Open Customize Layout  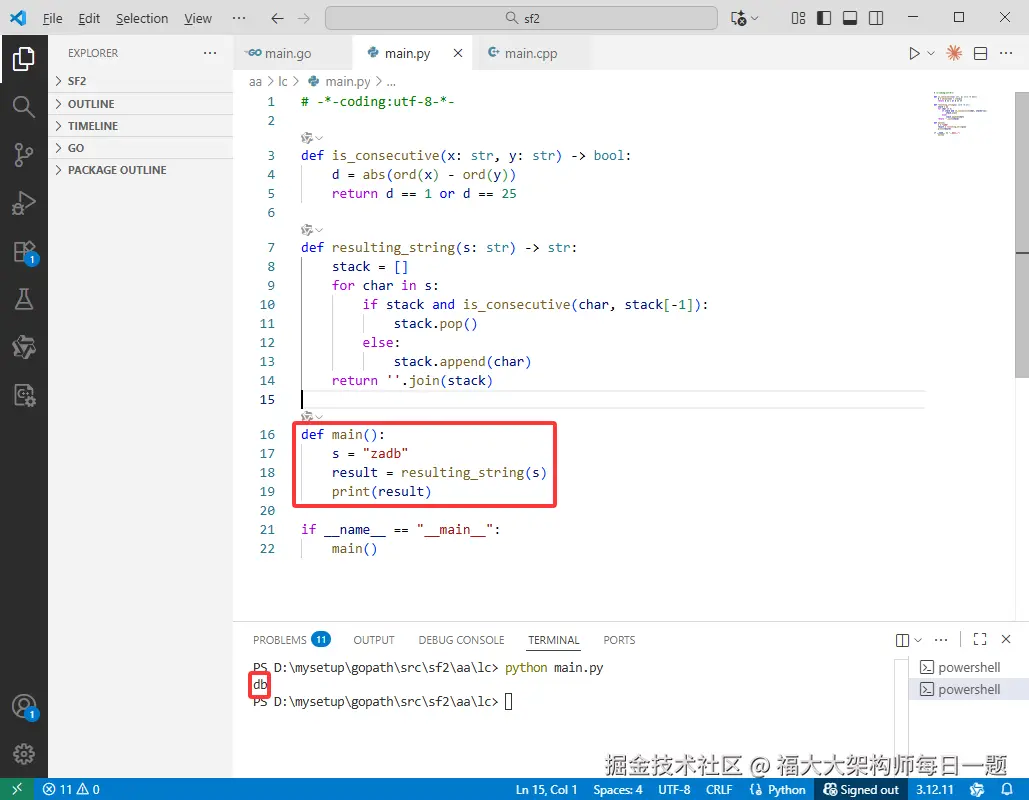pos(798,18)
